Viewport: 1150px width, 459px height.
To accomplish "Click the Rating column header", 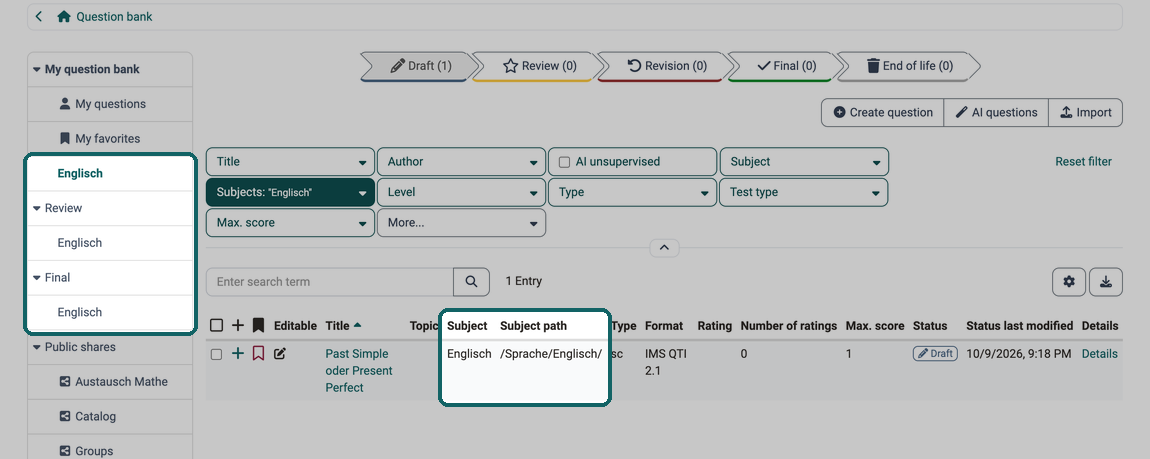I will 714,326.
